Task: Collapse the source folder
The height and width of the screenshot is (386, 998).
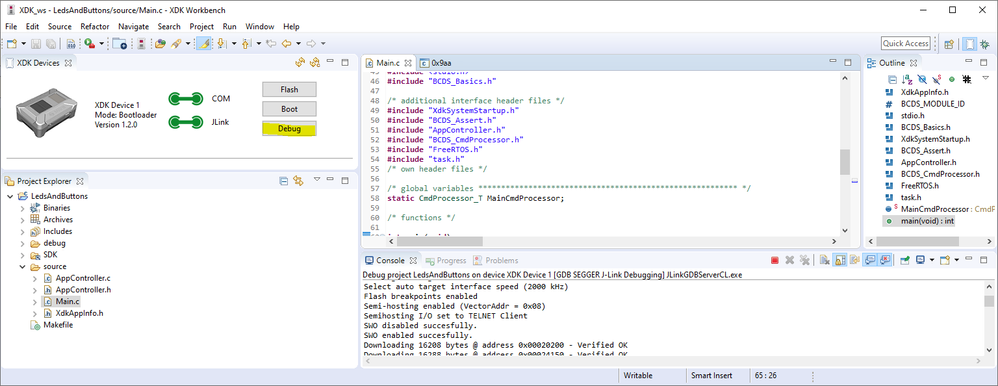Action: [22, 266]
